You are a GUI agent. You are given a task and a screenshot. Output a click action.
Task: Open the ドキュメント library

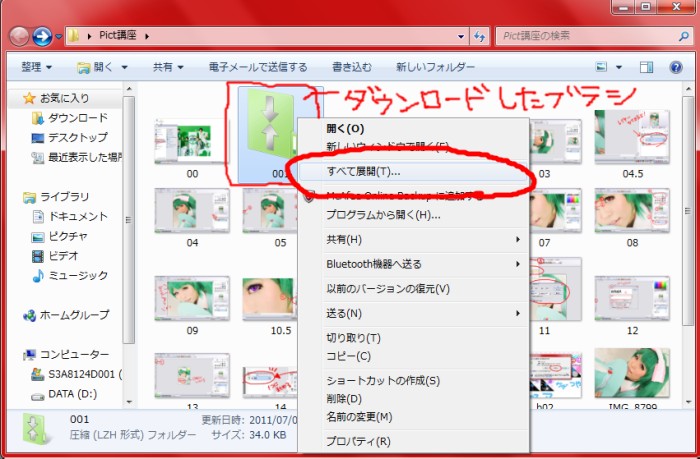(x=70, y=217)
